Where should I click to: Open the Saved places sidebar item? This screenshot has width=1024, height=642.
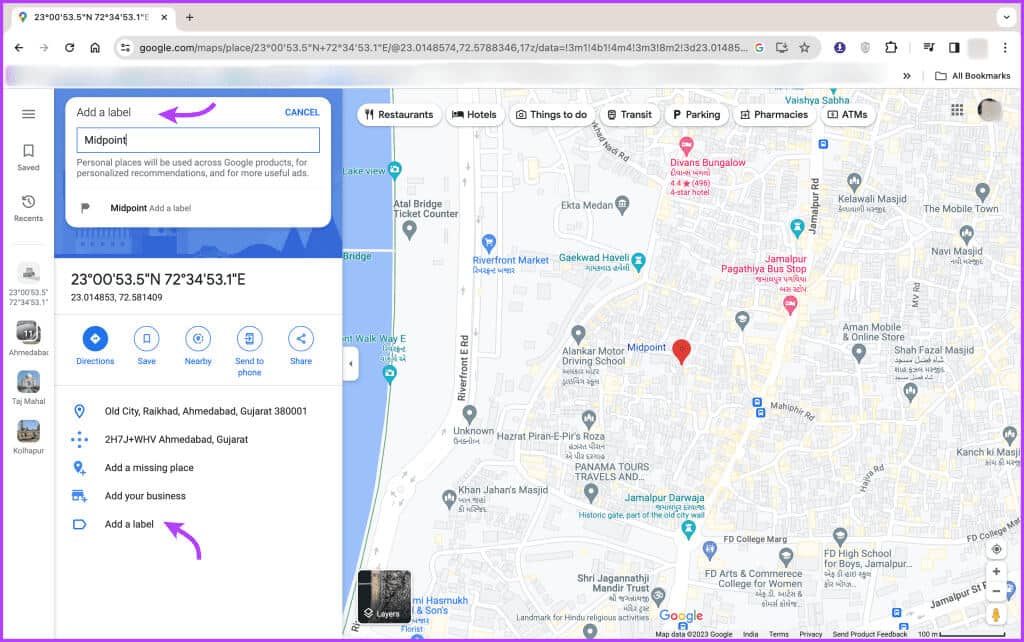coord(28,157)
